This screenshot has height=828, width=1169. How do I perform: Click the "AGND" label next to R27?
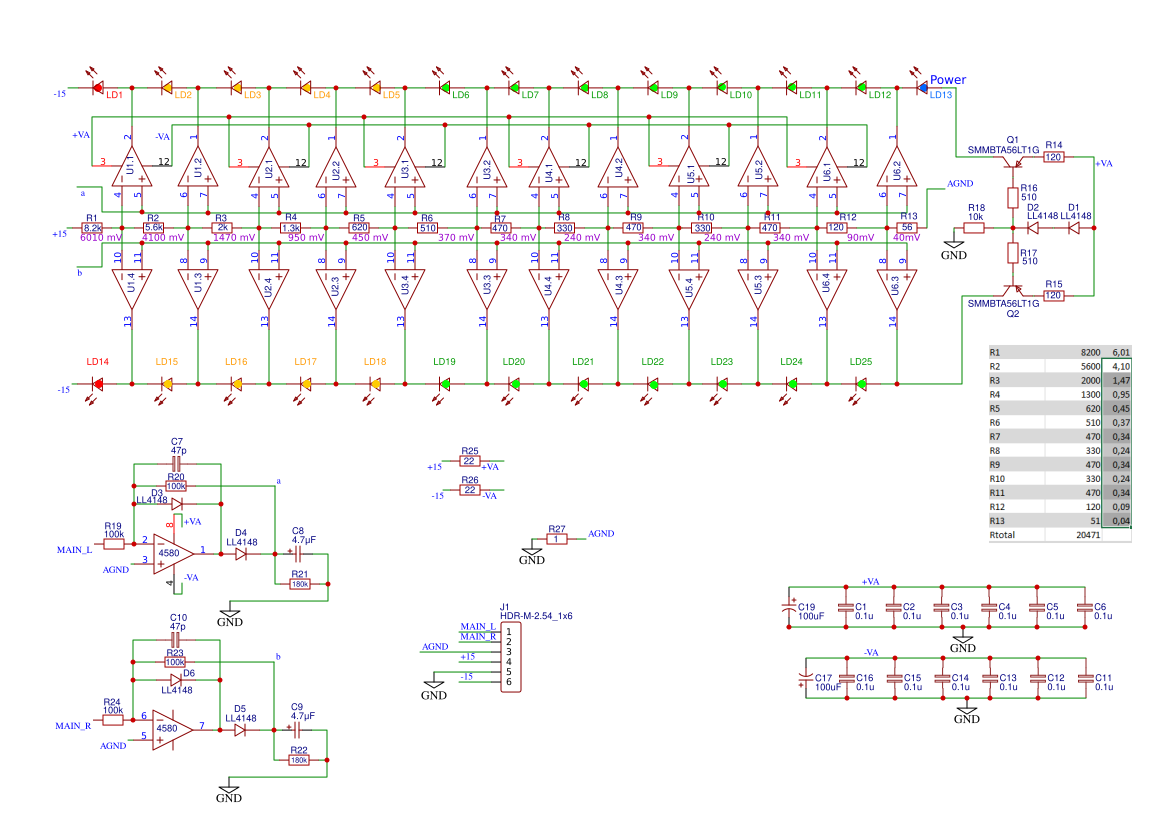pyautogui.click(x=601, y=534)
